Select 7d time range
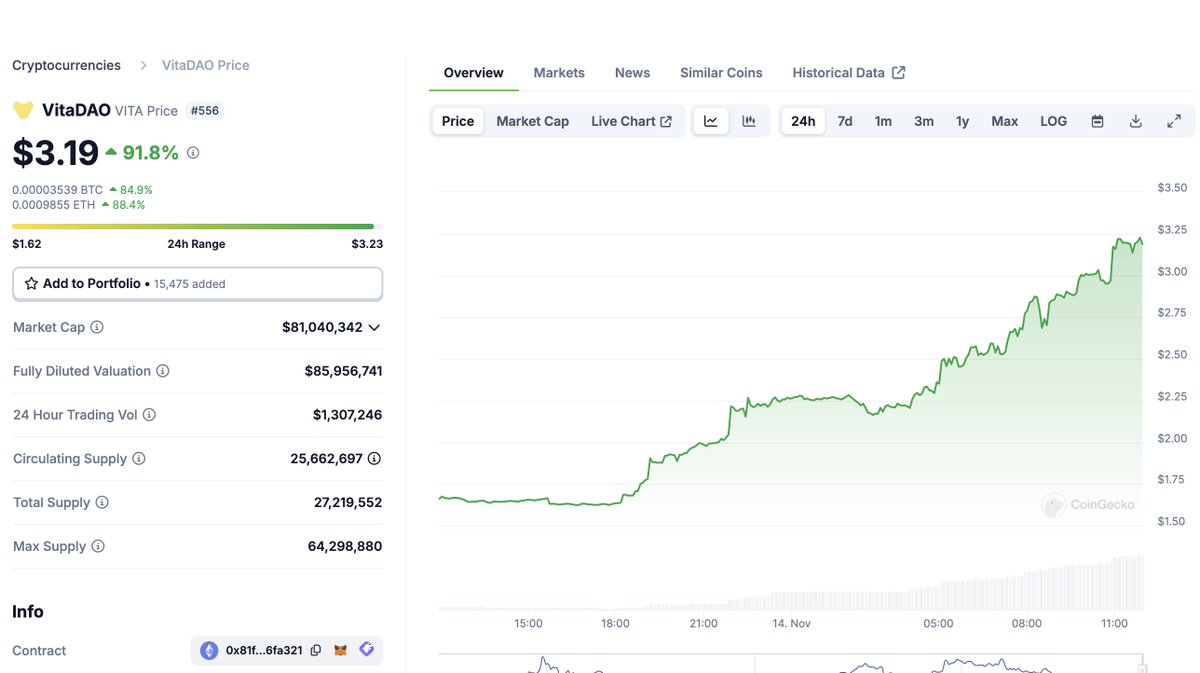1200x673 pixels. 845,121
